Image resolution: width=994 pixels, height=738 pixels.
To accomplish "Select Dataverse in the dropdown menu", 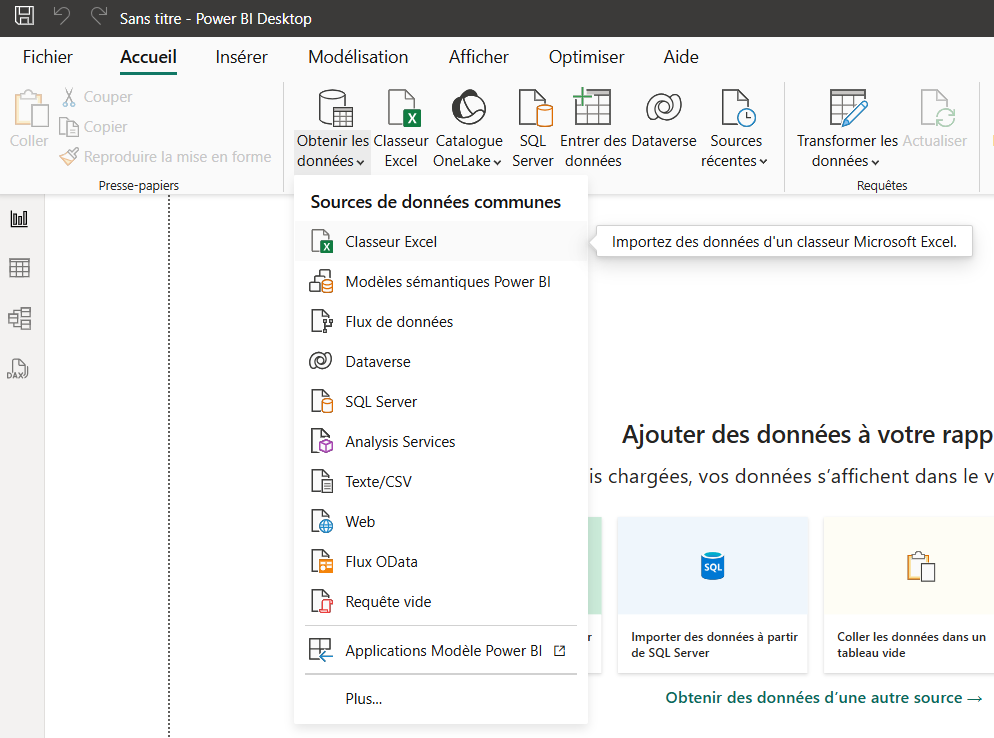I will 441,361.
